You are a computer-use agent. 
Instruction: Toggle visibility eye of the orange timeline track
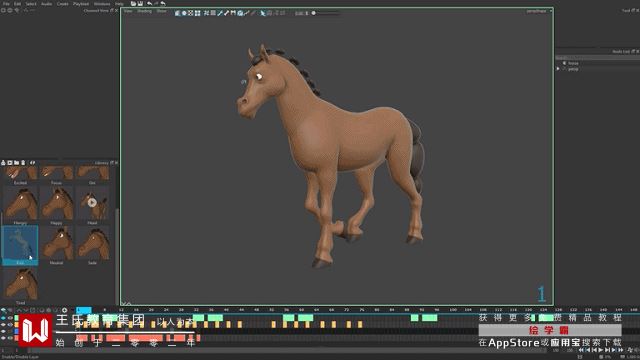(10, 324)
